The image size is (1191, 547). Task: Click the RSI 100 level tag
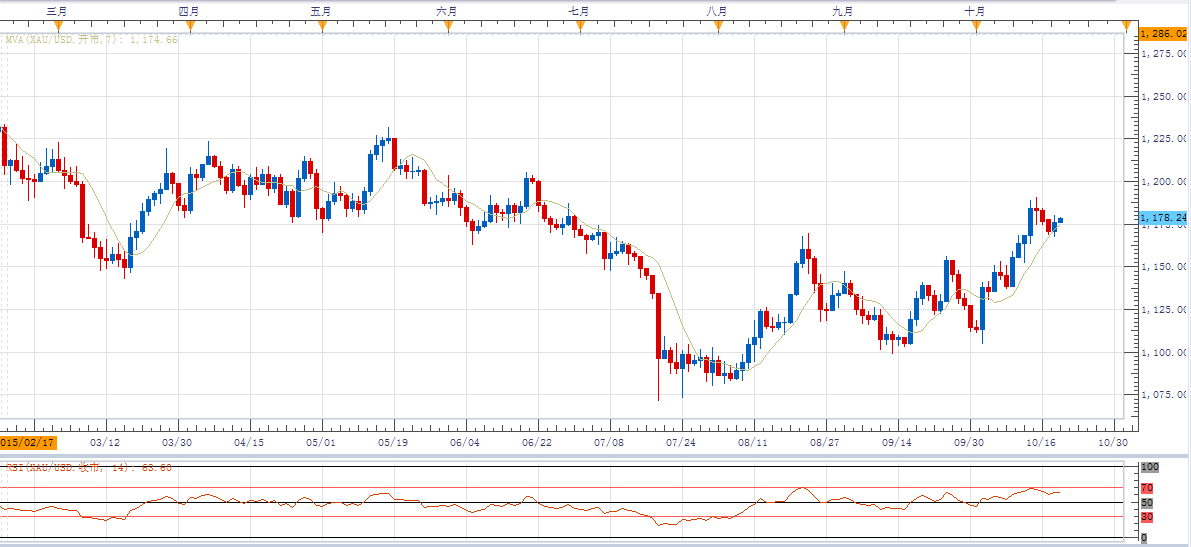click(x=1150, y=467)
